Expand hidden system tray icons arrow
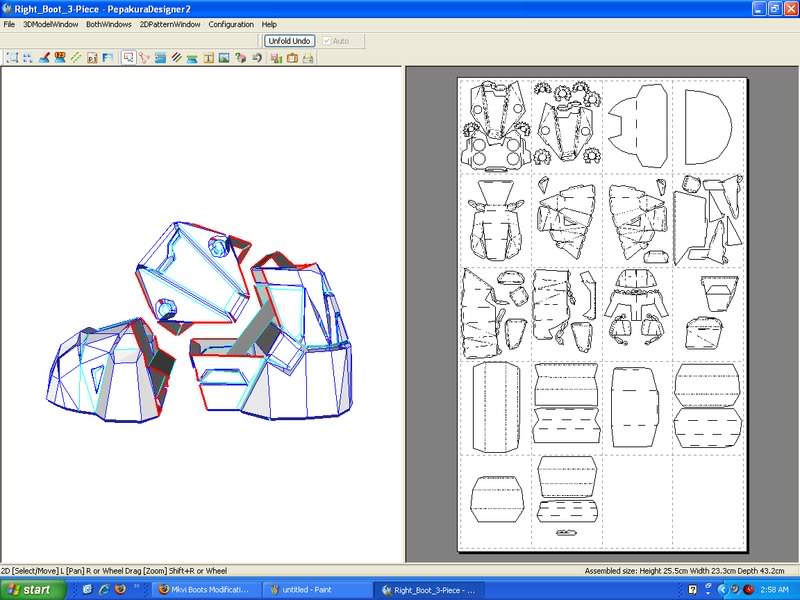The image size is (800, 600). 722,590
